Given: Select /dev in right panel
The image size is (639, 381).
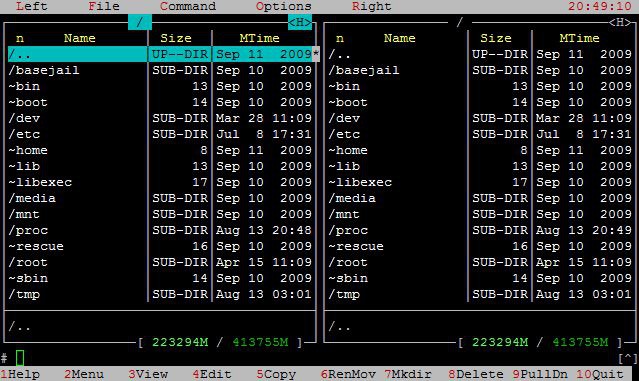Looking at the screenshot, I should pyautogui.click(x=480, y=118).
